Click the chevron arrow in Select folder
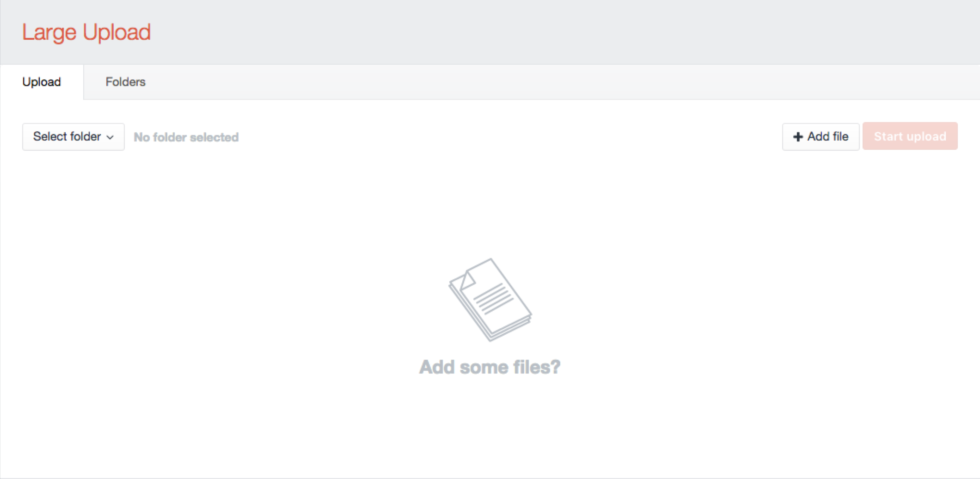Screen dimensions: 980x479 click(x=110, y=138)
